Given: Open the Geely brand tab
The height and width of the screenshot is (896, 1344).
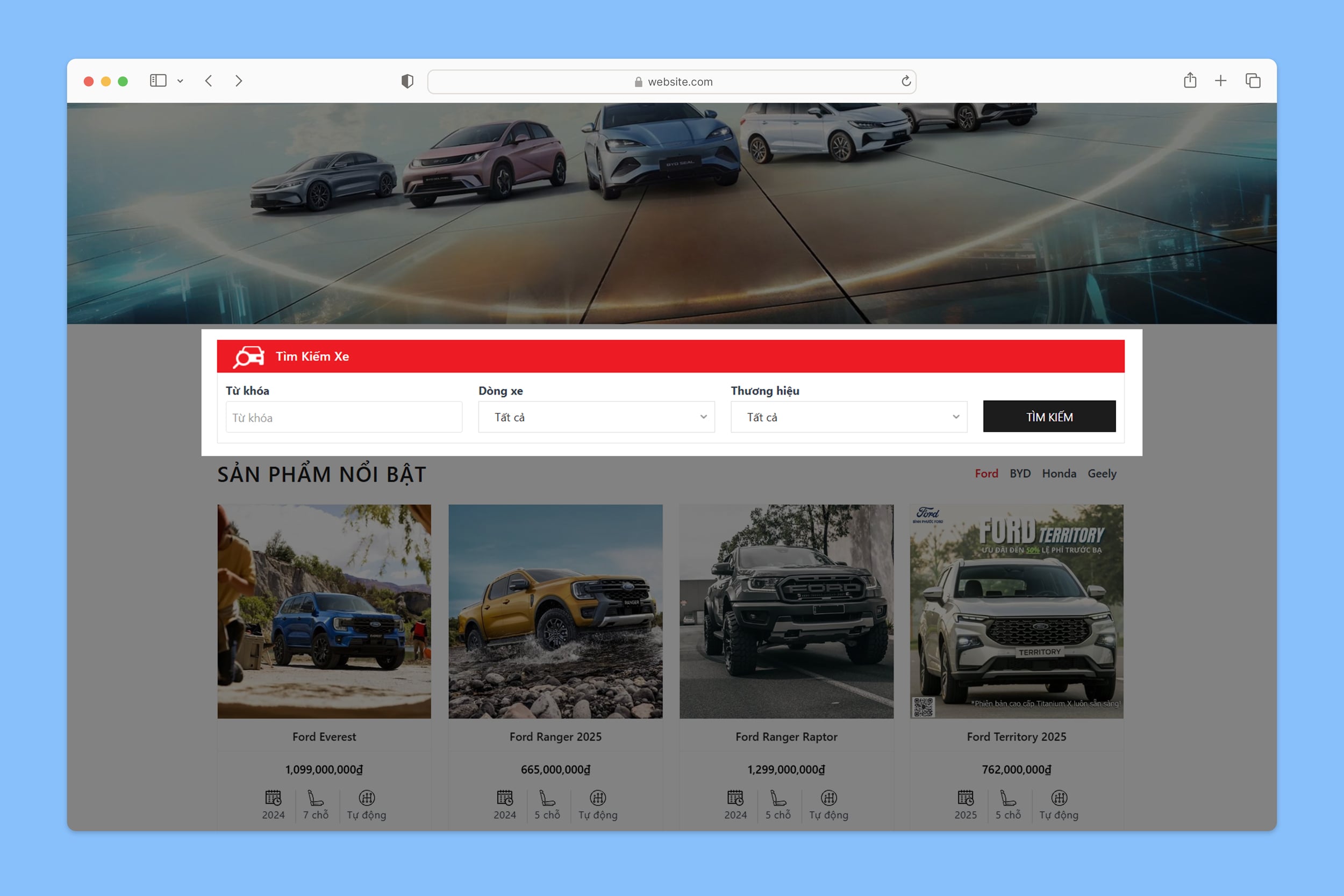Looking at the screenshot, I should [x=1102, y=474].
